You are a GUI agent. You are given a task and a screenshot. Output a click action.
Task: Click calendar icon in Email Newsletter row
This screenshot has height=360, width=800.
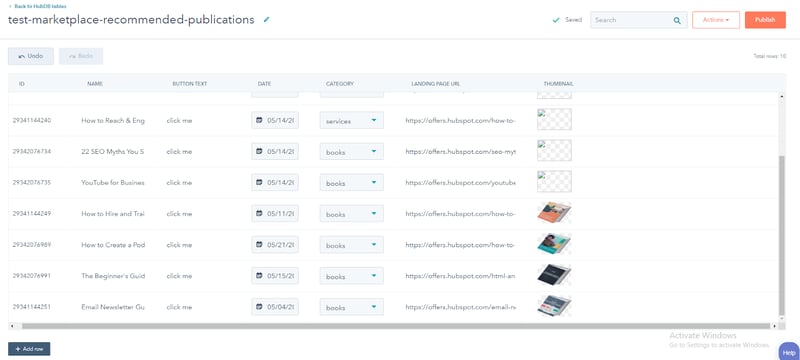(x=259, y=307)
